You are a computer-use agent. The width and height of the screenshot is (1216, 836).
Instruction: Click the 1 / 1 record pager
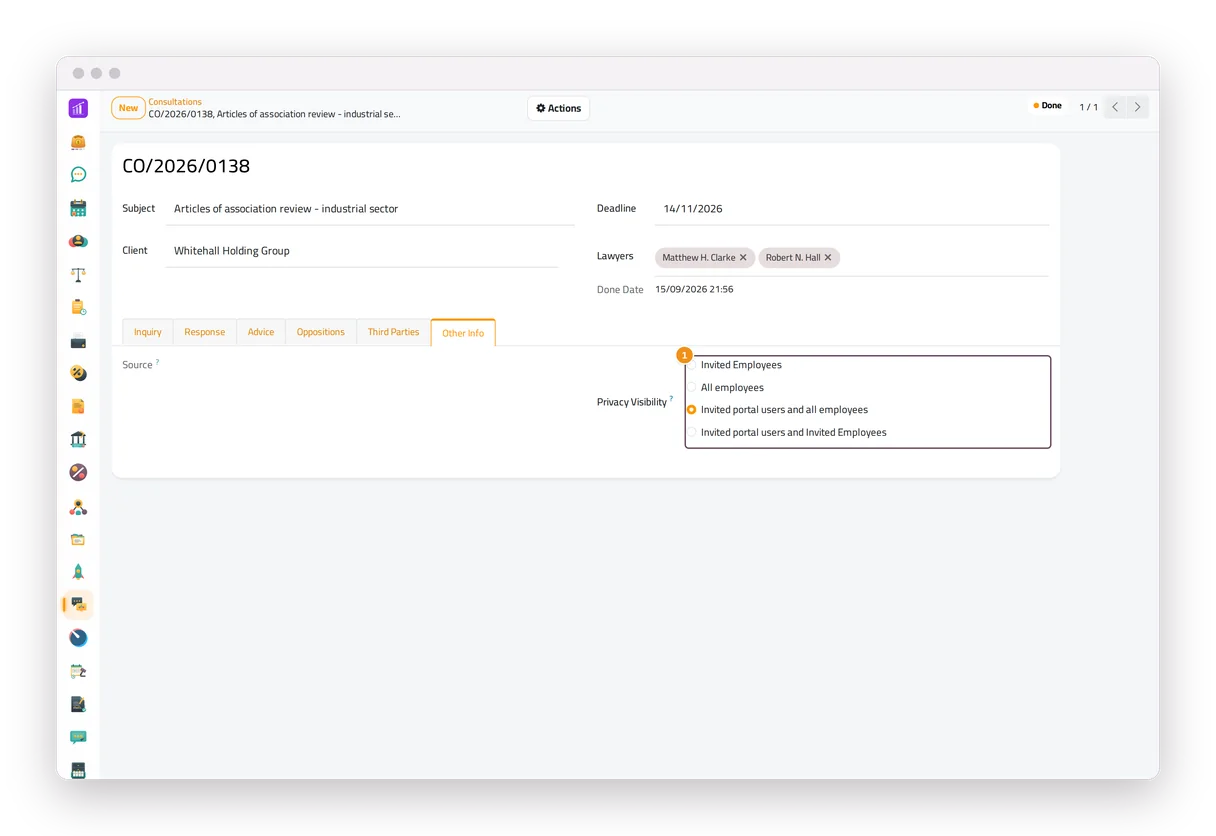(1088, 107)
